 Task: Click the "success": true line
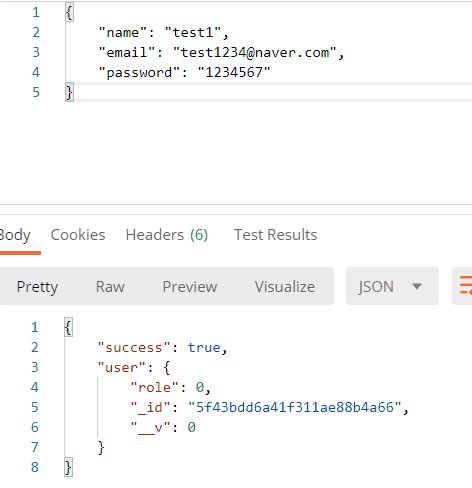(162, 348)
